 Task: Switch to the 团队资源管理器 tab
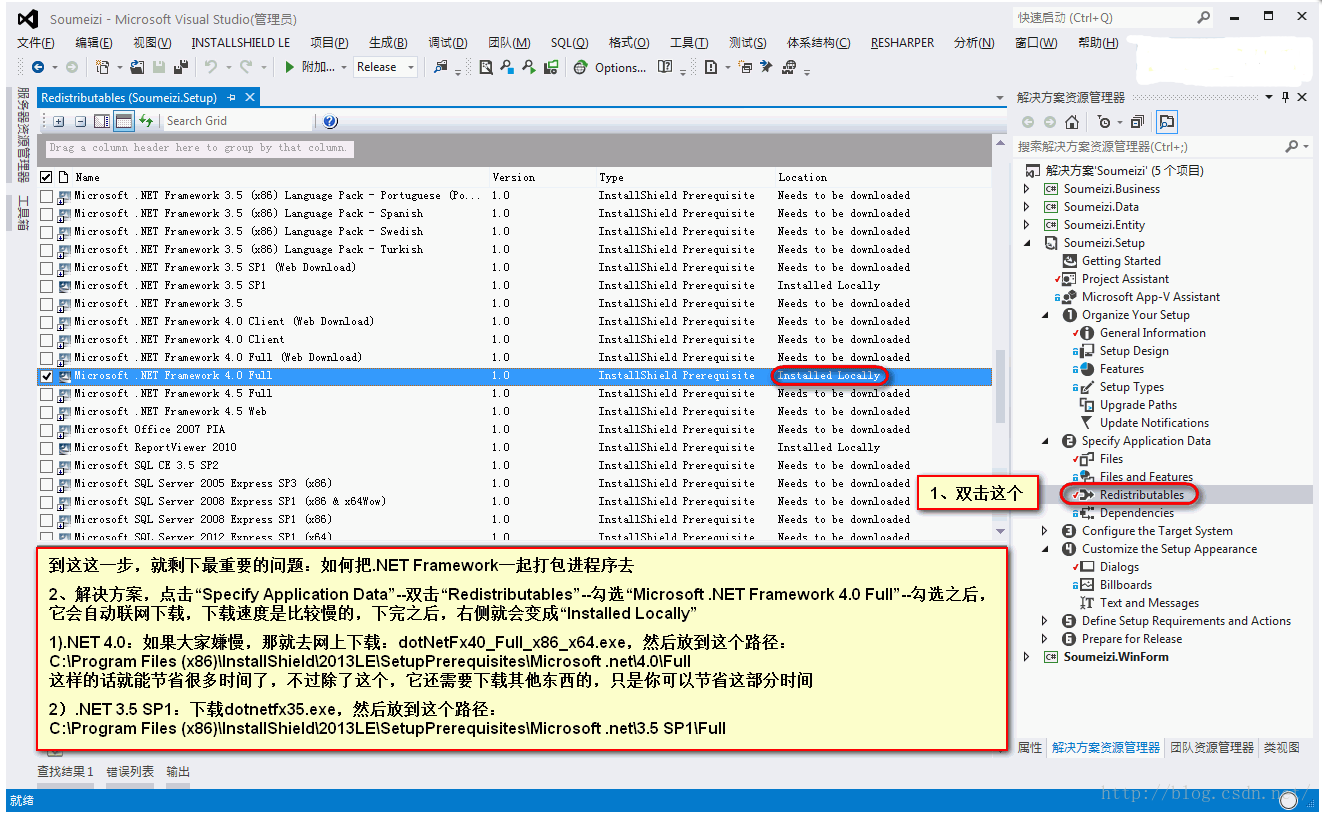coord(1212,747)
